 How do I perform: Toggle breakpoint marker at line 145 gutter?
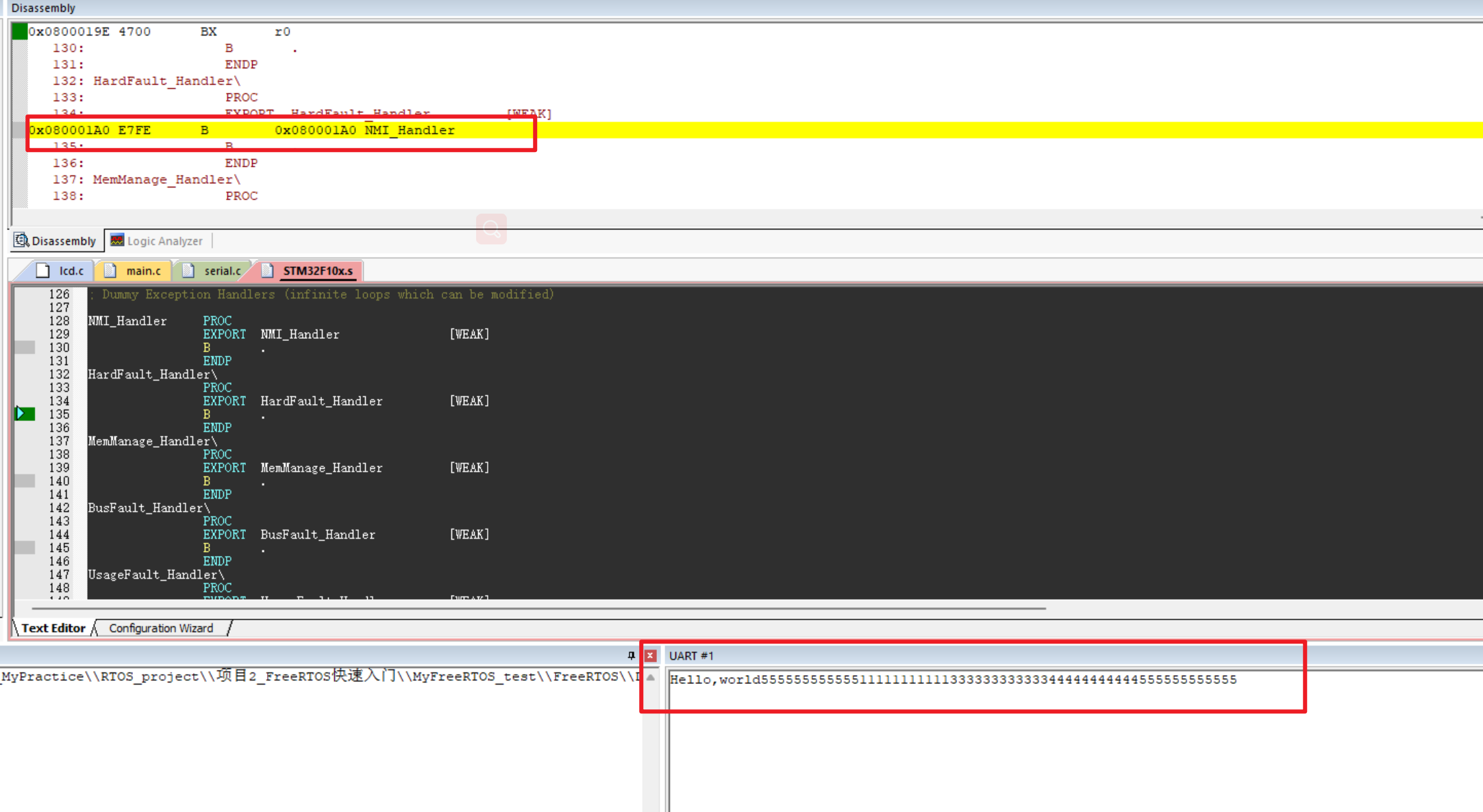click(x=25, y=548)
